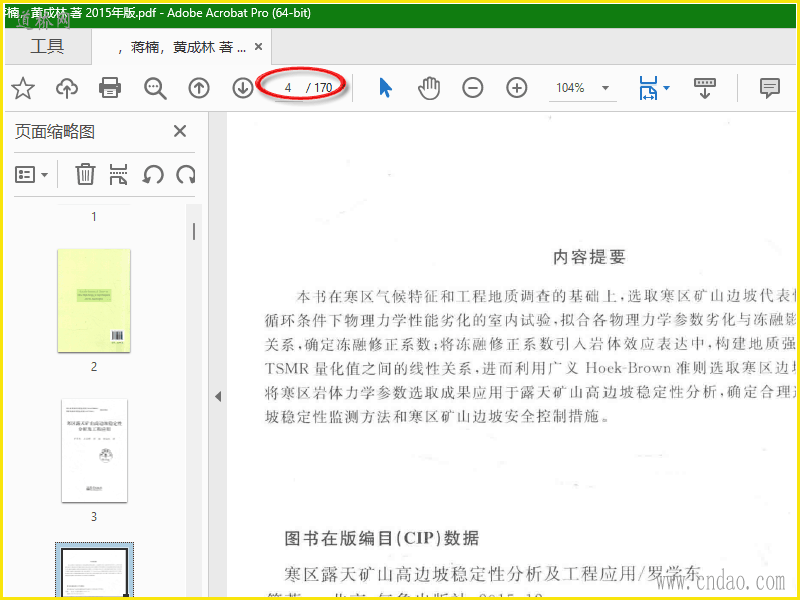Collapse the left panel with triangle arrow
This screenshot has width=800, height=600.
218,396
